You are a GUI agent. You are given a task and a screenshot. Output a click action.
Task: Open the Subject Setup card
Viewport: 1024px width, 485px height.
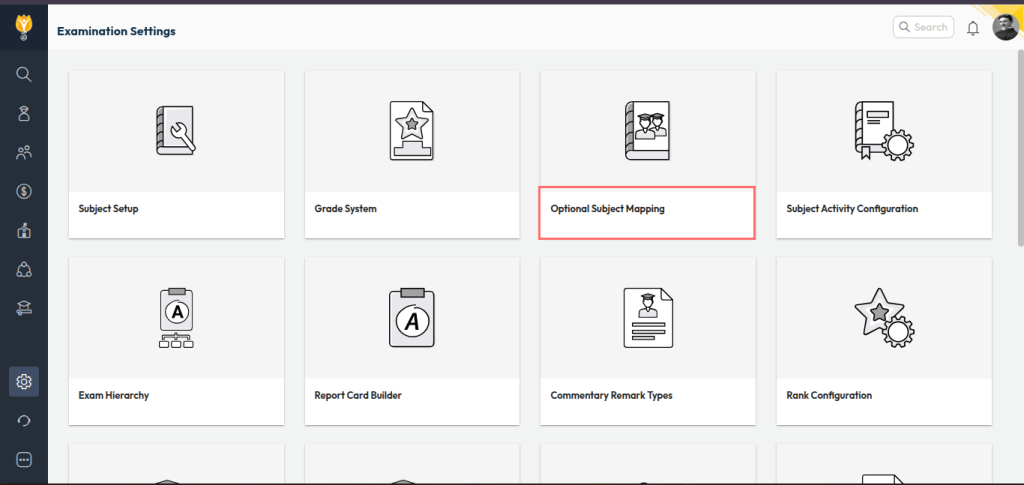coord(176,154)
